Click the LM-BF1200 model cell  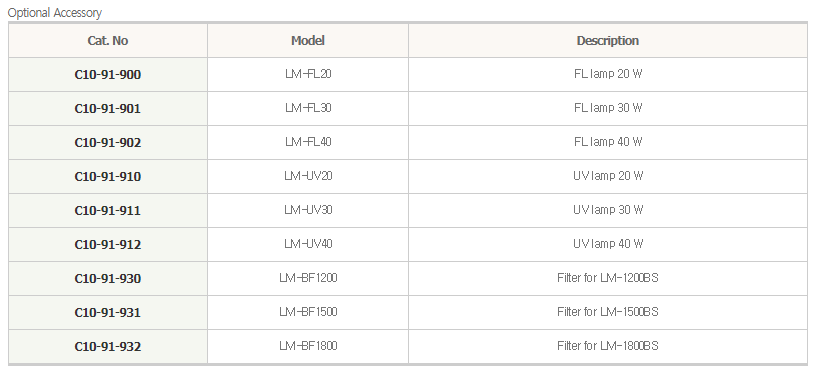click(308, 278)
